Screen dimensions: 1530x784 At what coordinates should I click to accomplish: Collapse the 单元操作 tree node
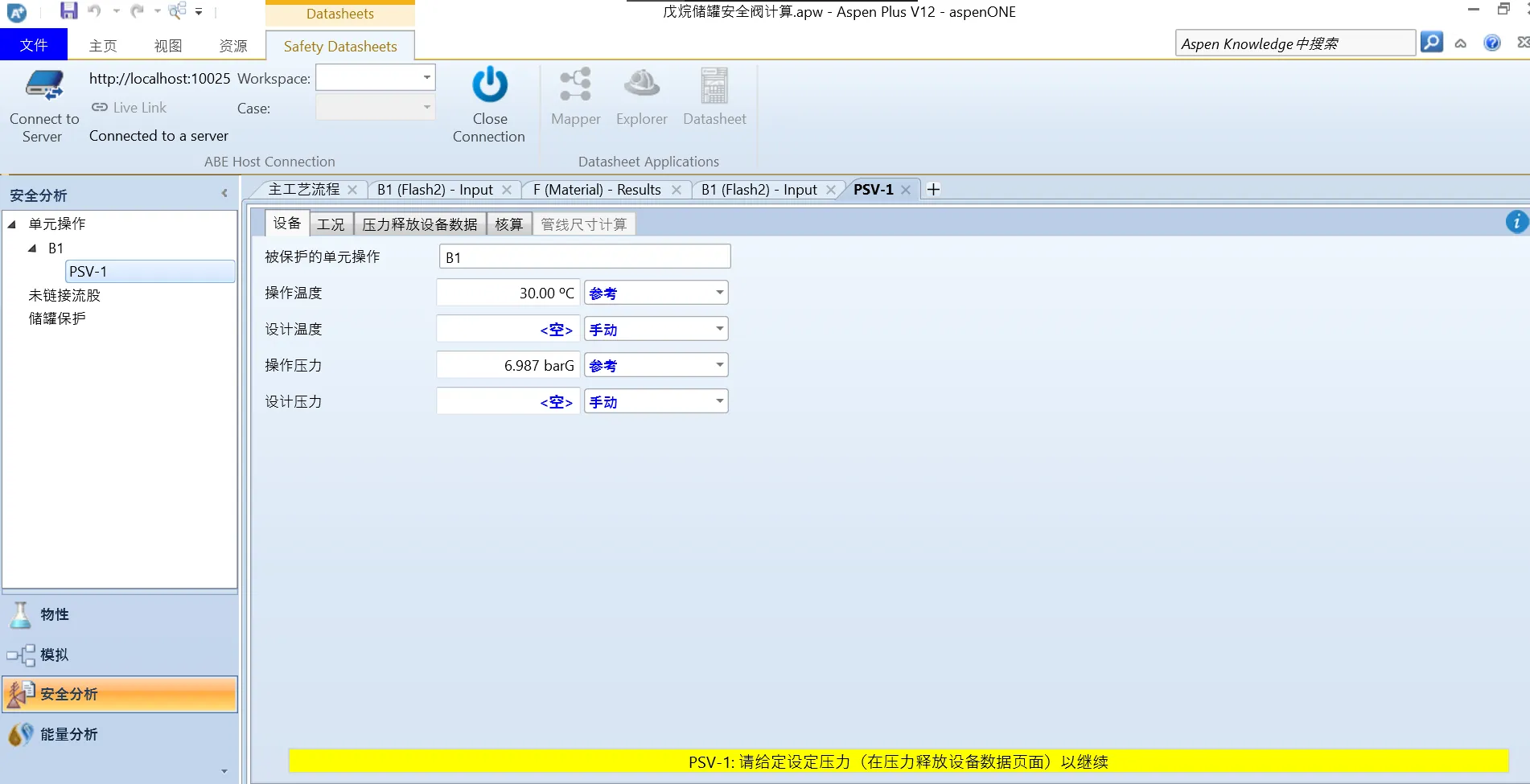click(x=12, y=224)
